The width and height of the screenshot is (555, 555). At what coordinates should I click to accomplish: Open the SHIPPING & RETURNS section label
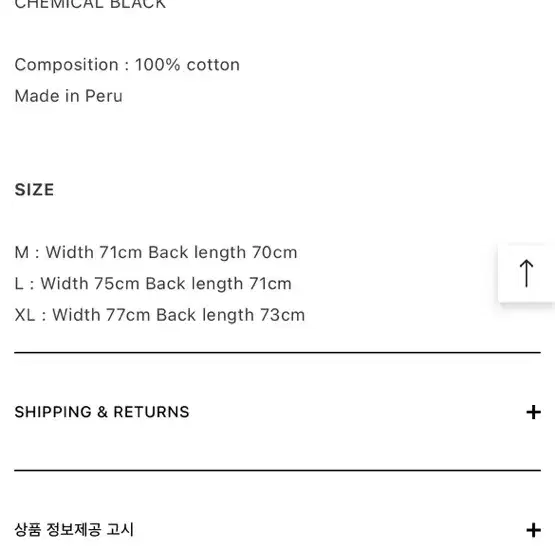tap(102, 412)
